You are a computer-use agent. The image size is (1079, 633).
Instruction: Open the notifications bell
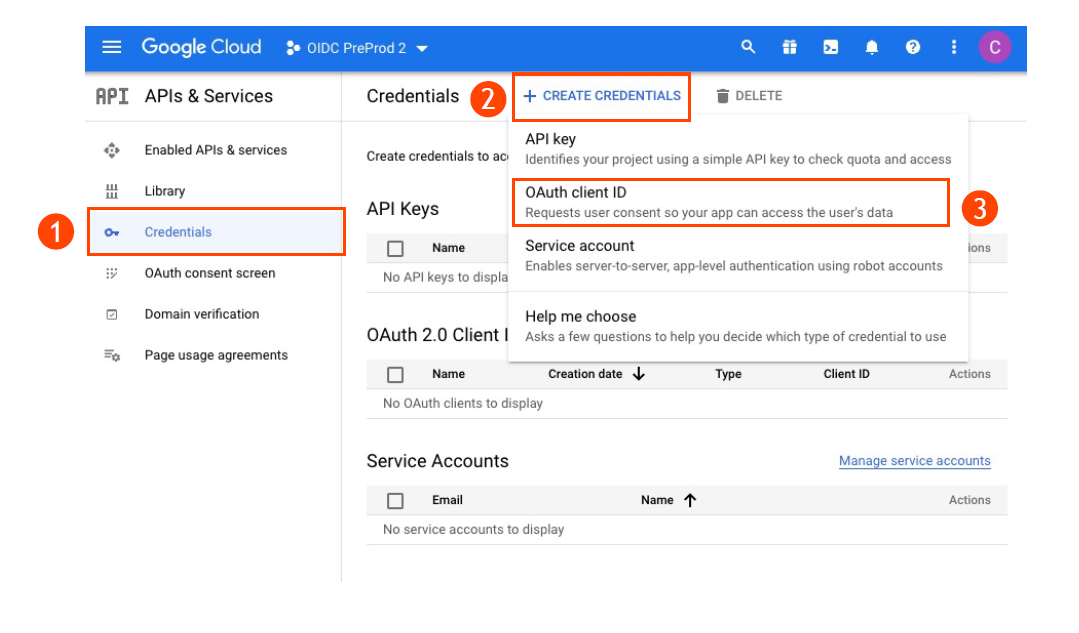pos(872,47)
